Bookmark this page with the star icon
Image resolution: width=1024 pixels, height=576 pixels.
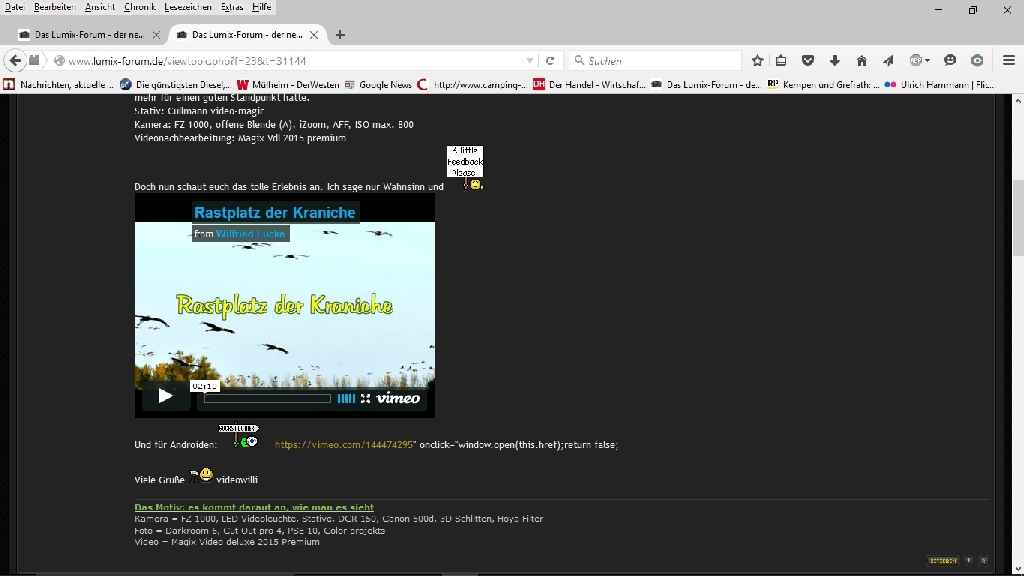coord(758,61)
